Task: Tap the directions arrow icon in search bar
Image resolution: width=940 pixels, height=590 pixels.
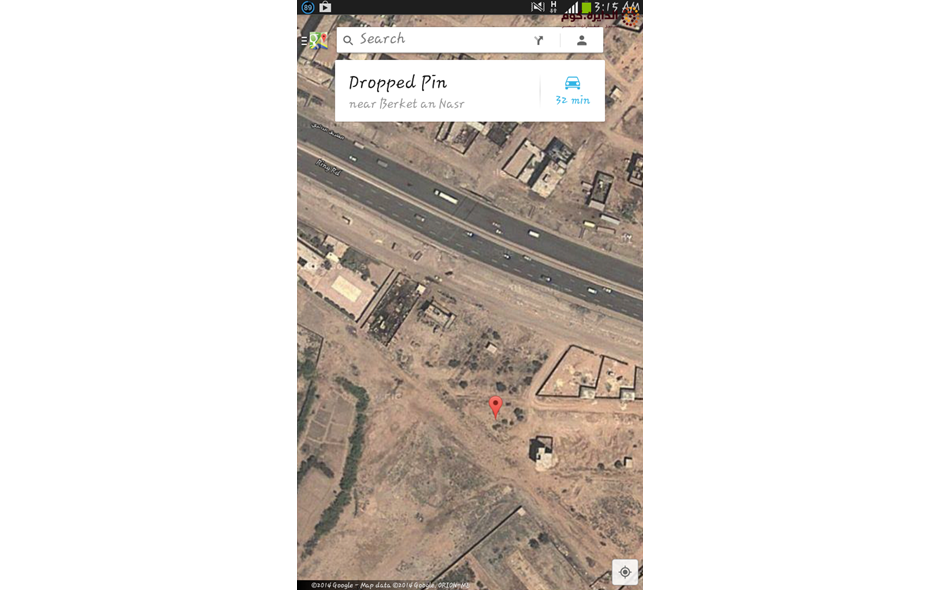Action: [538, 40]
